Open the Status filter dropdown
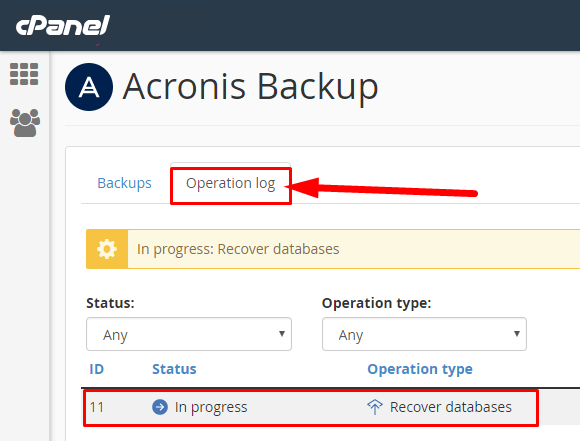The image size is (580, 441). point(189,334)
